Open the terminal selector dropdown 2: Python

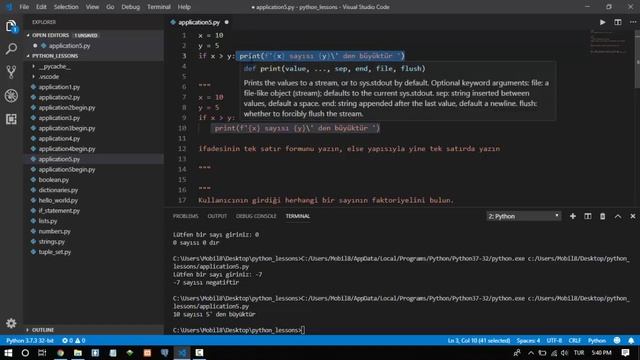pos(524,216)
